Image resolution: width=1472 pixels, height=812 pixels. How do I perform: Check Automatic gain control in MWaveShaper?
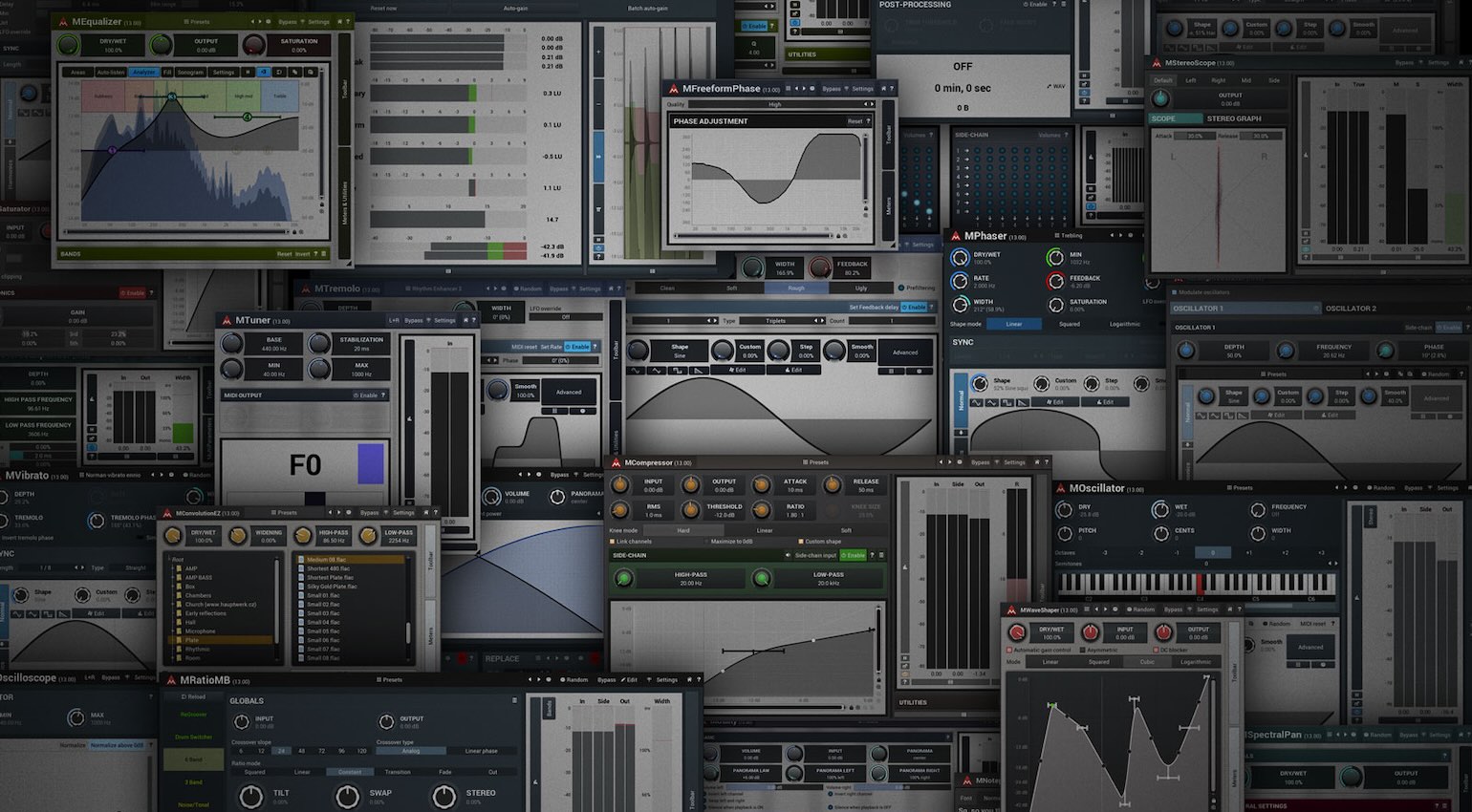[x=1009, y=651]
